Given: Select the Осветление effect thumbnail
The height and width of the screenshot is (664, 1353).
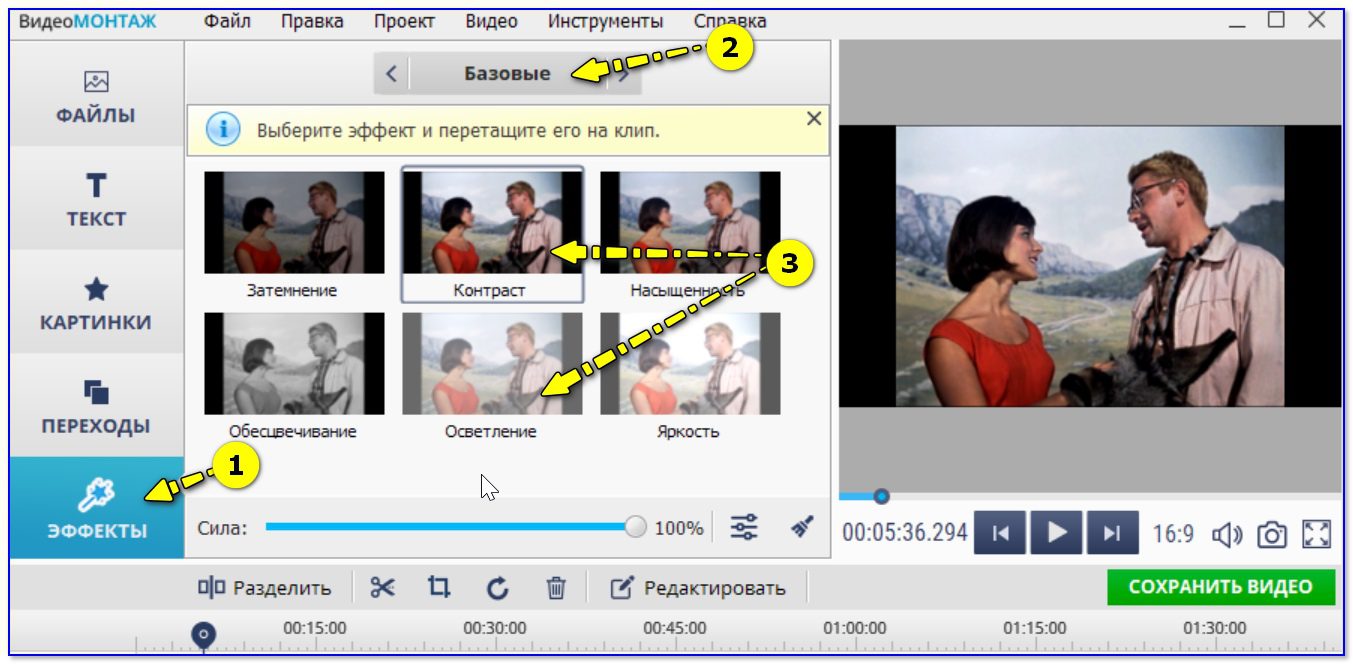Looking at the screenshot, I should (x=492, y=364).
